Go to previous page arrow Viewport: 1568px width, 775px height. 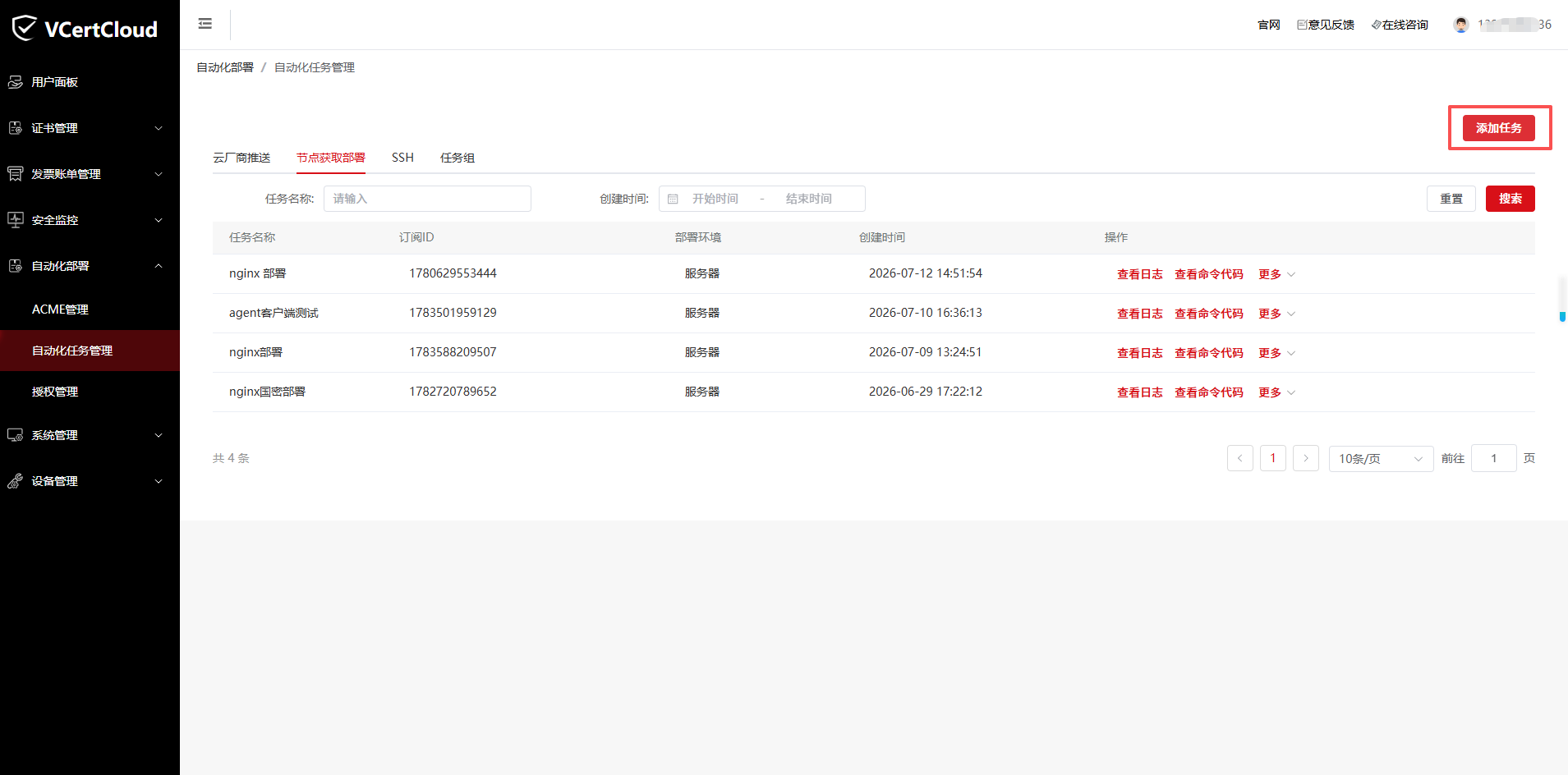click(1239, 458)
